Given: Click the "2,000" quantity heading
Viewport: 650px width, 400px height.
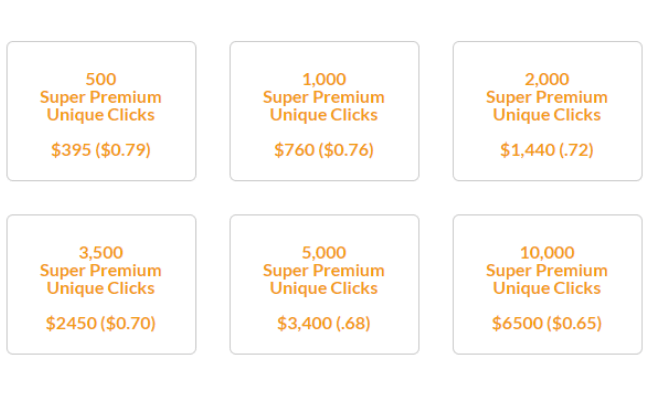Looking at the screenshot, I should click(x=547, y=79).
